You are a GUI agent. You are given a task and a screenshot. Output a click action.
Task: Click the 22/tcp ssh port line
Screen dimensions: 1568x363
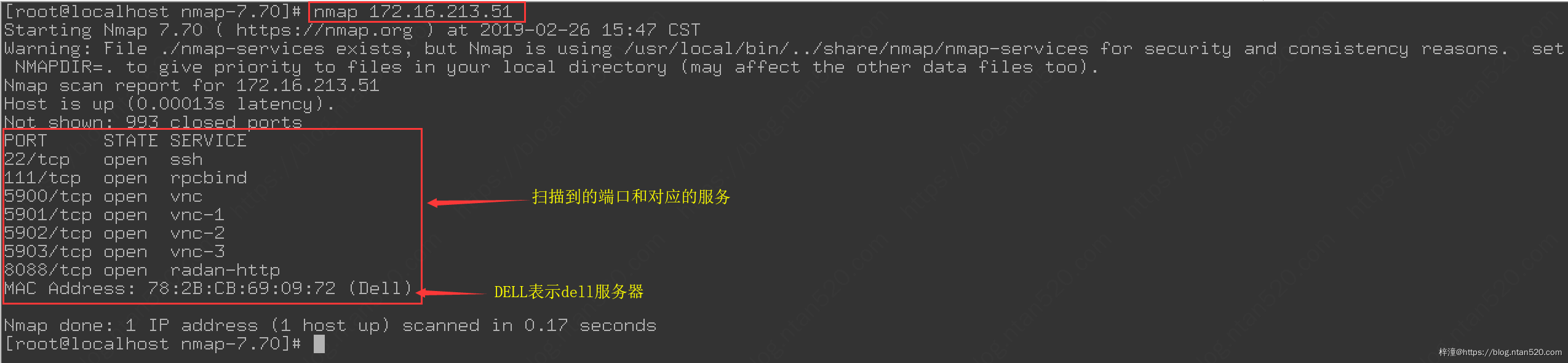pos(103,159)
